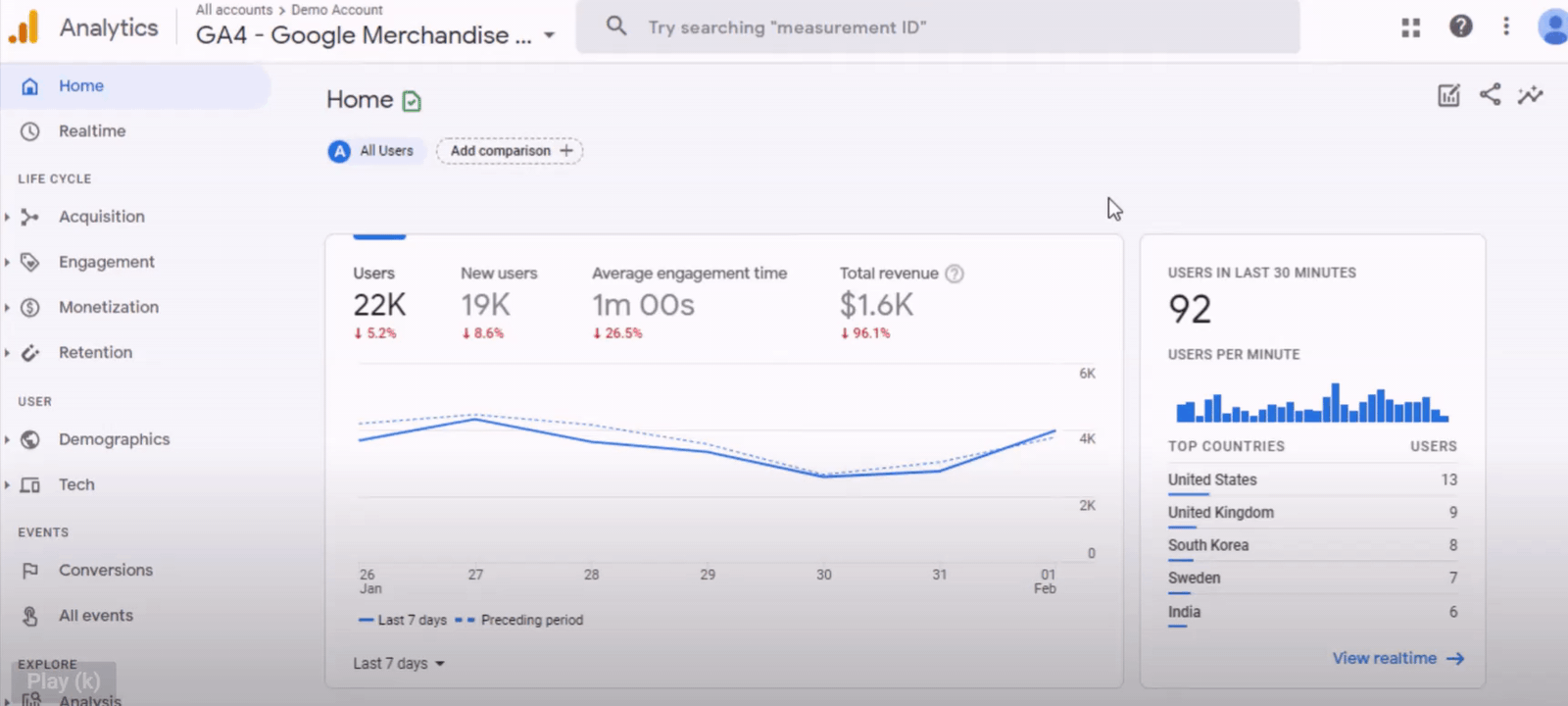
Task: Expand the Tech section
Action: (7, 484)
